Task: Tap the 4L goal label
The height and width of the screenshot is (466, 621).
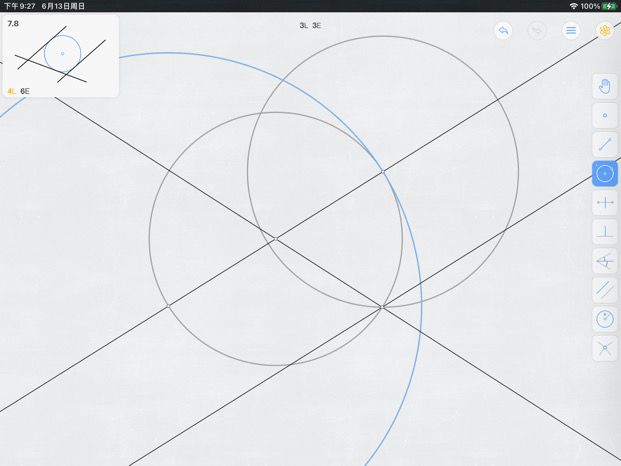Action: [12, 91]
